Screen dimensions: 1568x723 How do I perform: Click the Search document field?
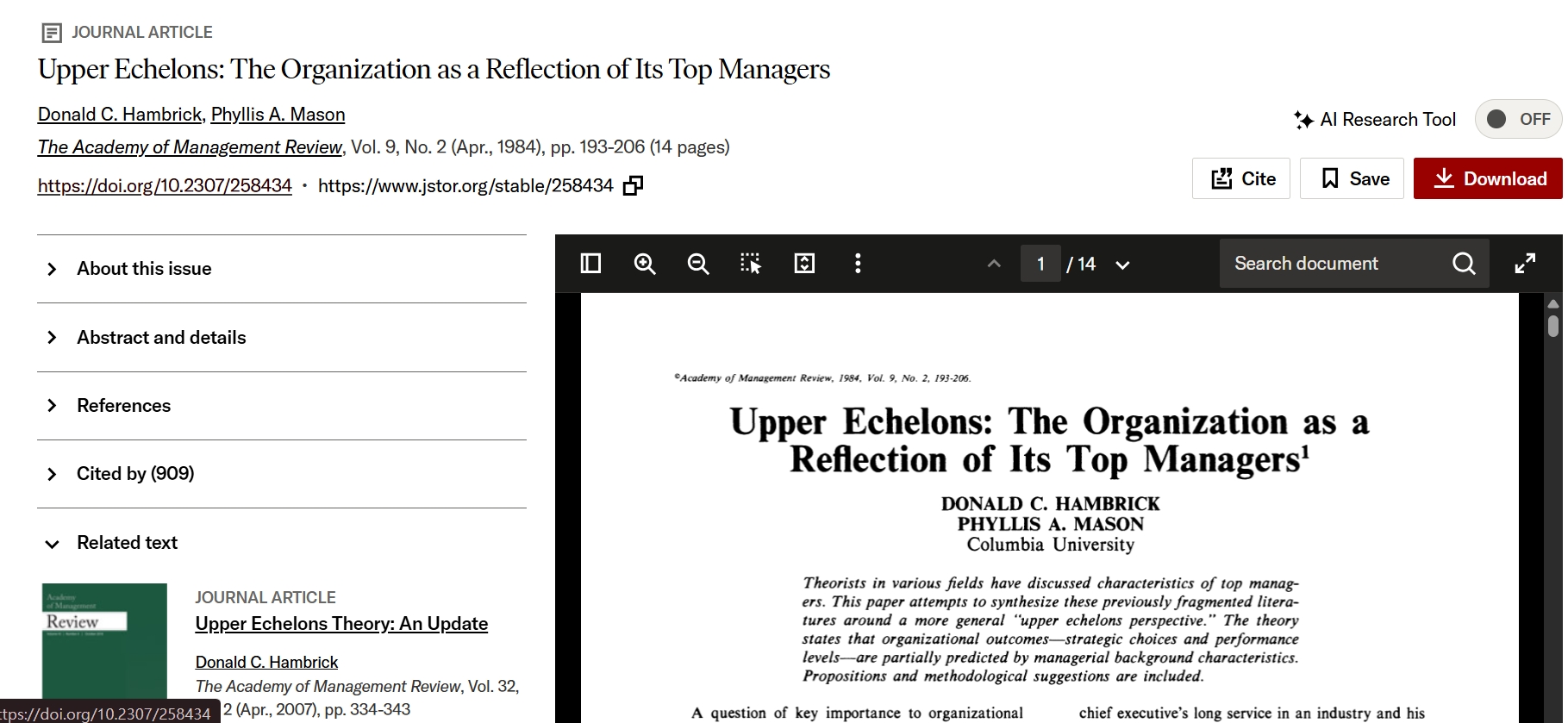[x=1332, y=264]
